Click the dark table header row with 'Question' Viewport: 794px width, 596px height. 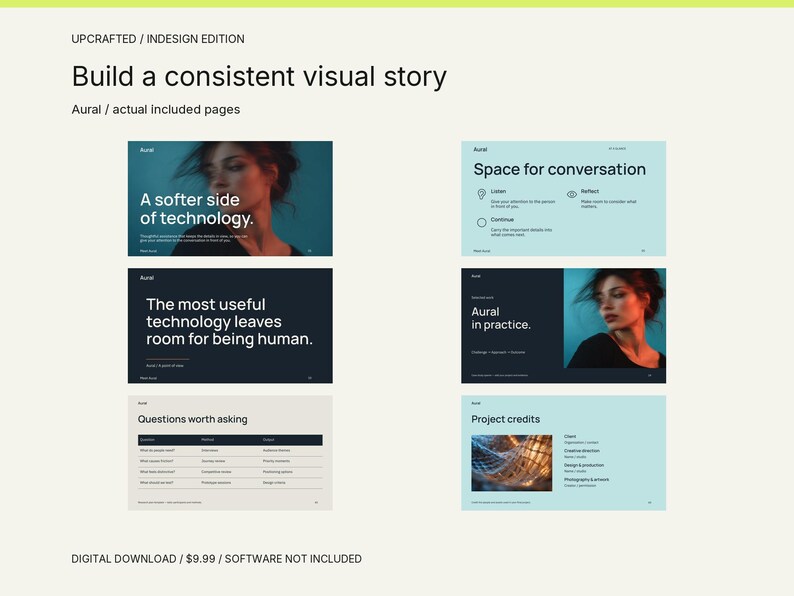230,440
